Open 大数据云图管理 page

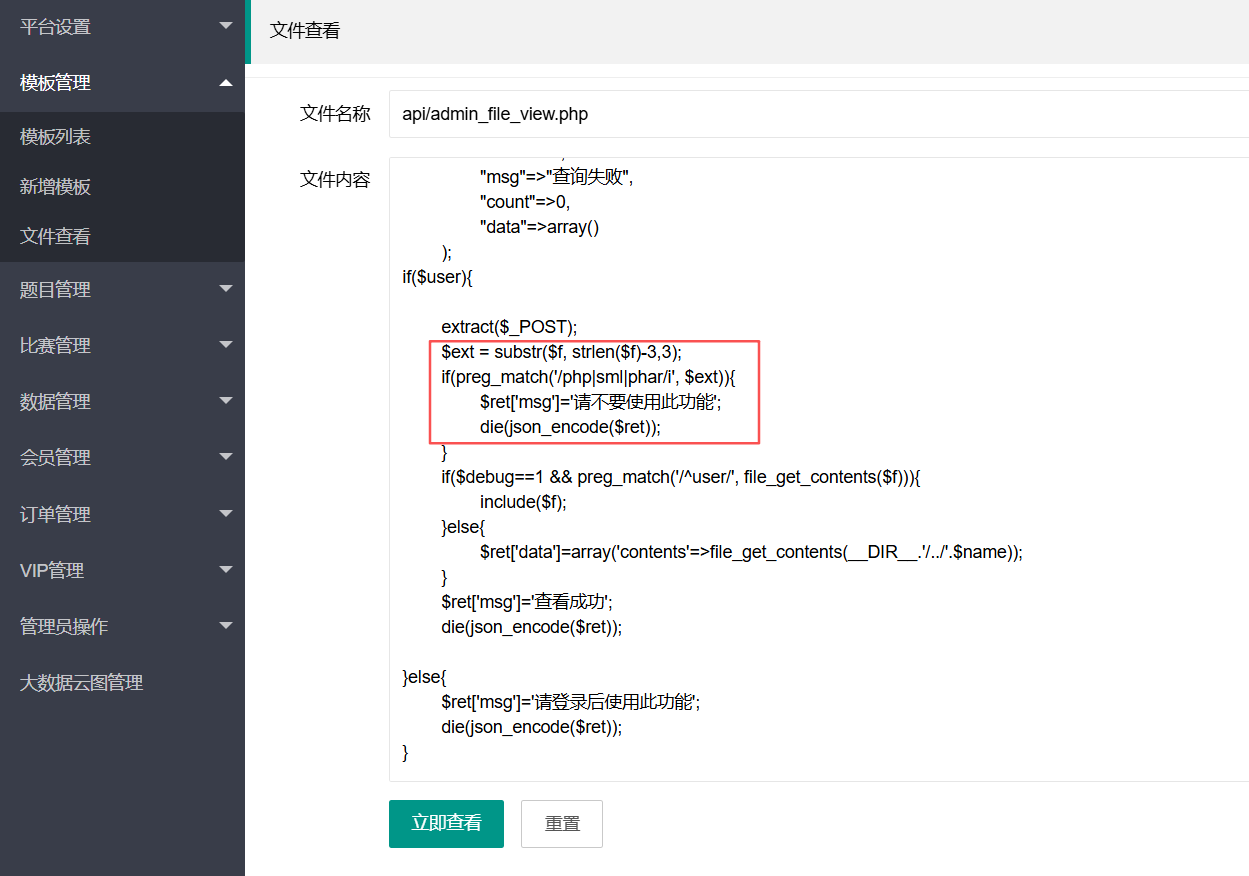pos(82,683)
